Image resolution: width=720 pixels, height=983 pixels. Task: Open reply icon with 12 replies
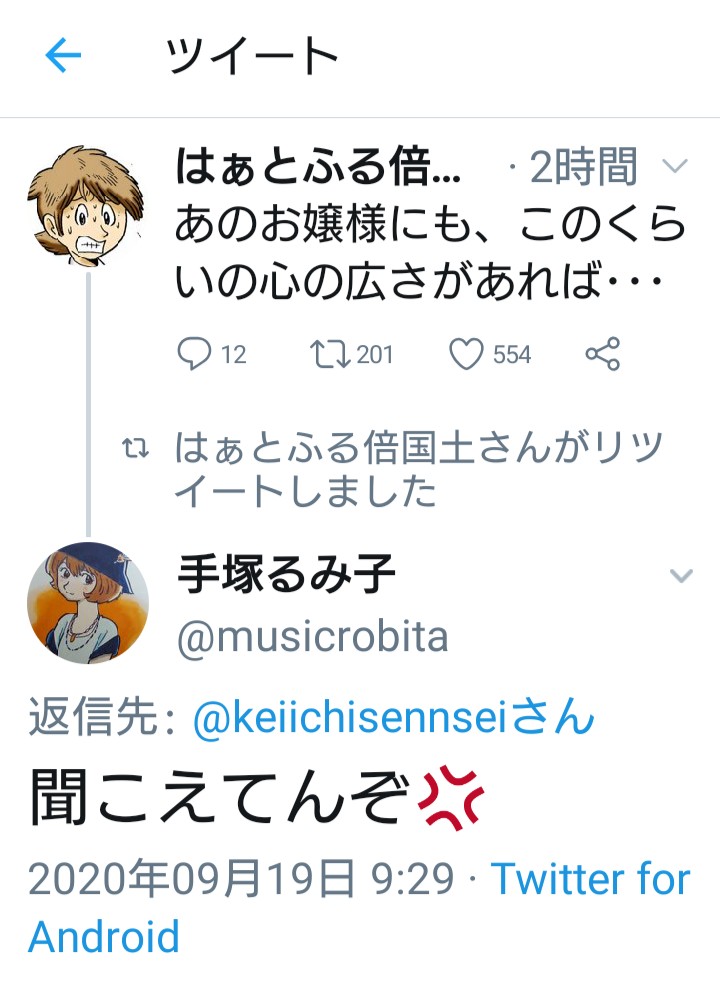tap(194, 354)
